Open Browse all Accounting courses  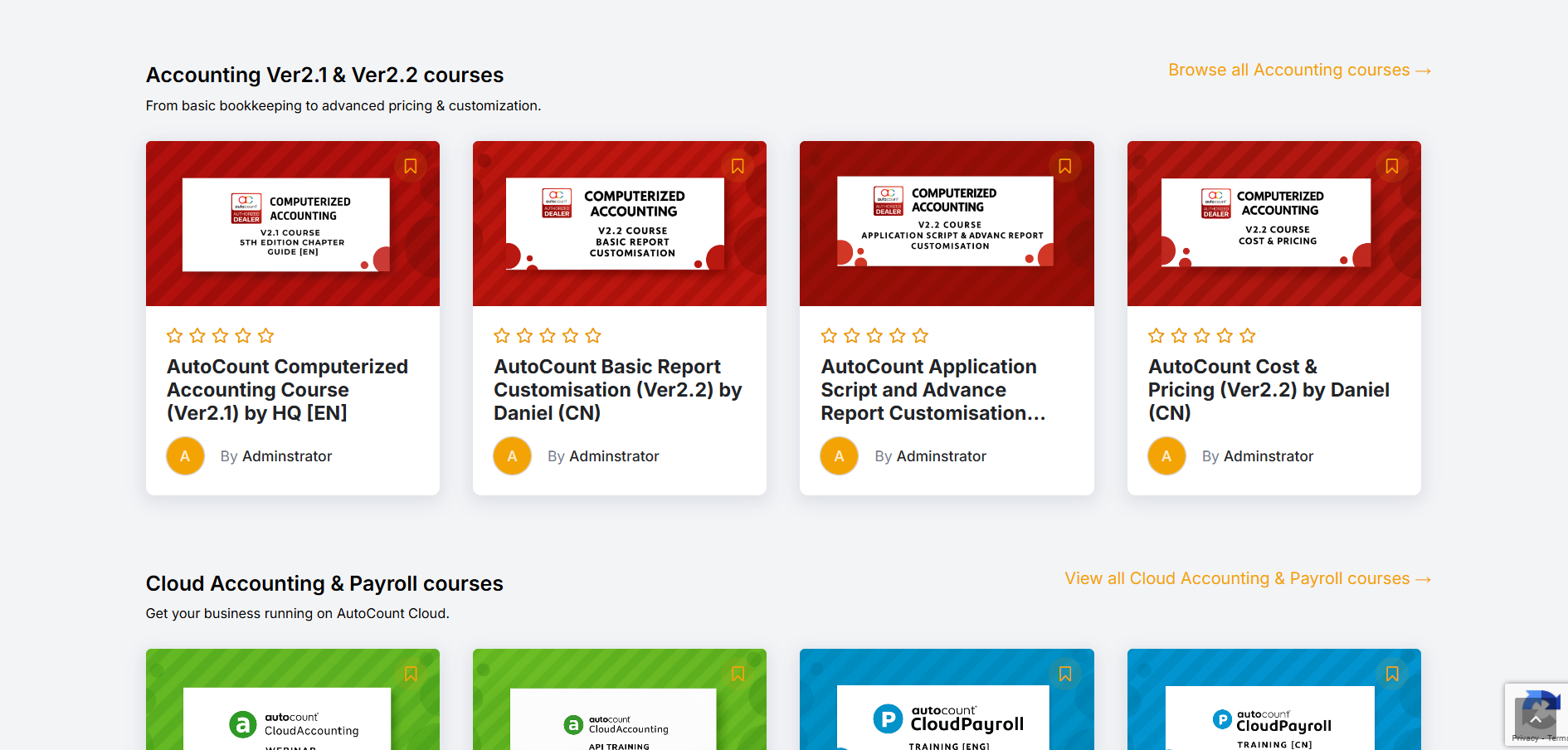click(x=1298, y=70)
